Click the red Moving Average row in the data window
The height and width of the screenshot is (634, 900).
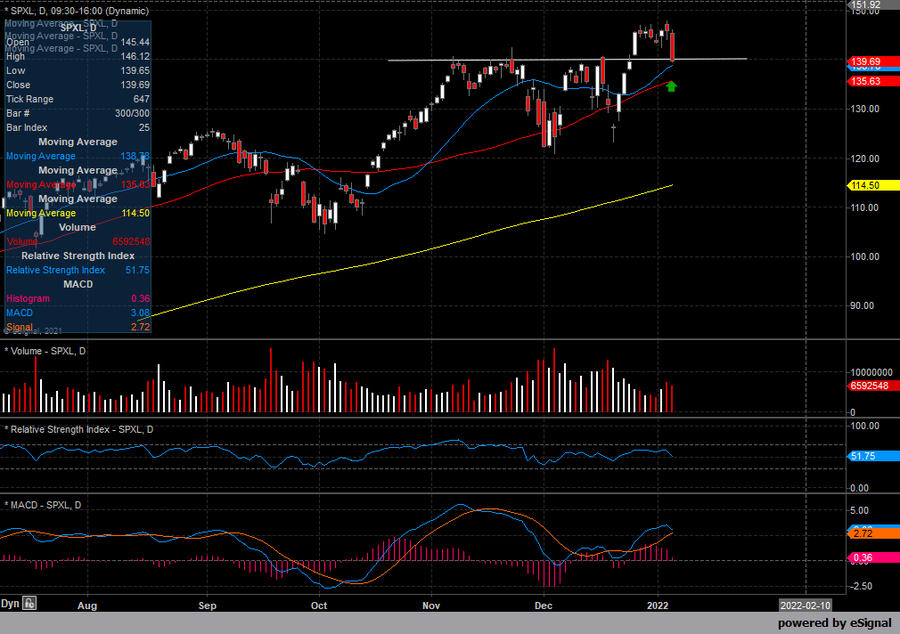77,185
